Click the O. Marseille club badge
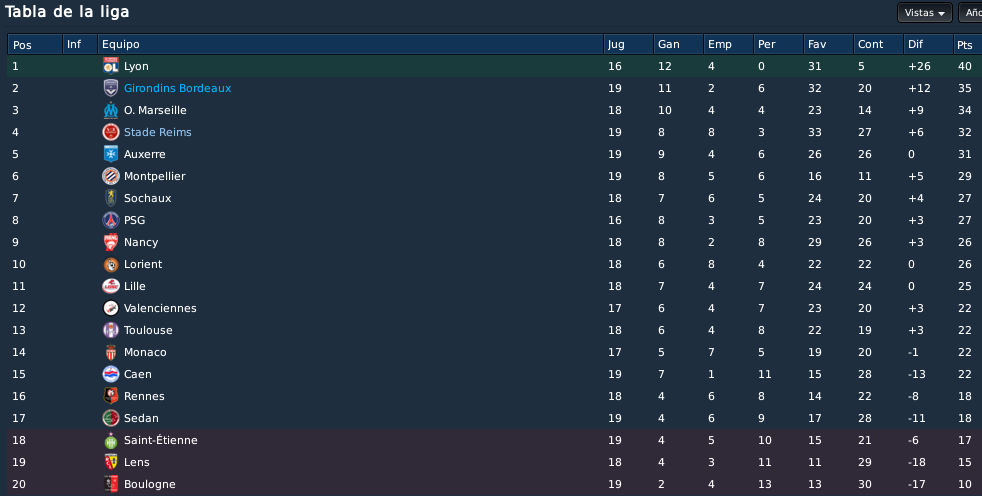The width and height of the screenshot is (982, 496). click(111, 110)
